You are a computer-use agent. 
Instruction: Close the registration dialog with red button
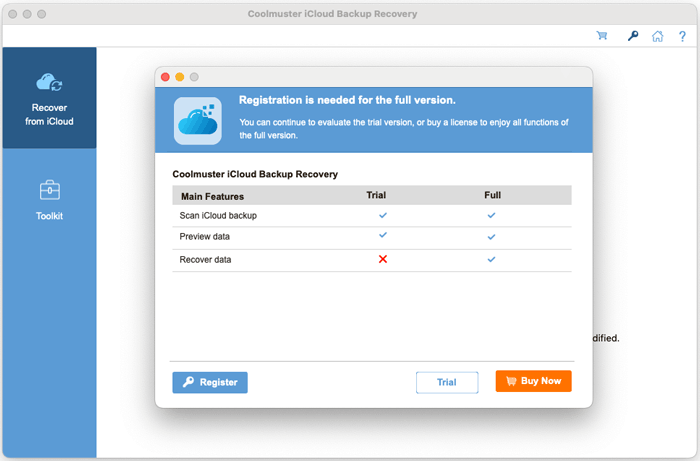(x=165, y=77)
